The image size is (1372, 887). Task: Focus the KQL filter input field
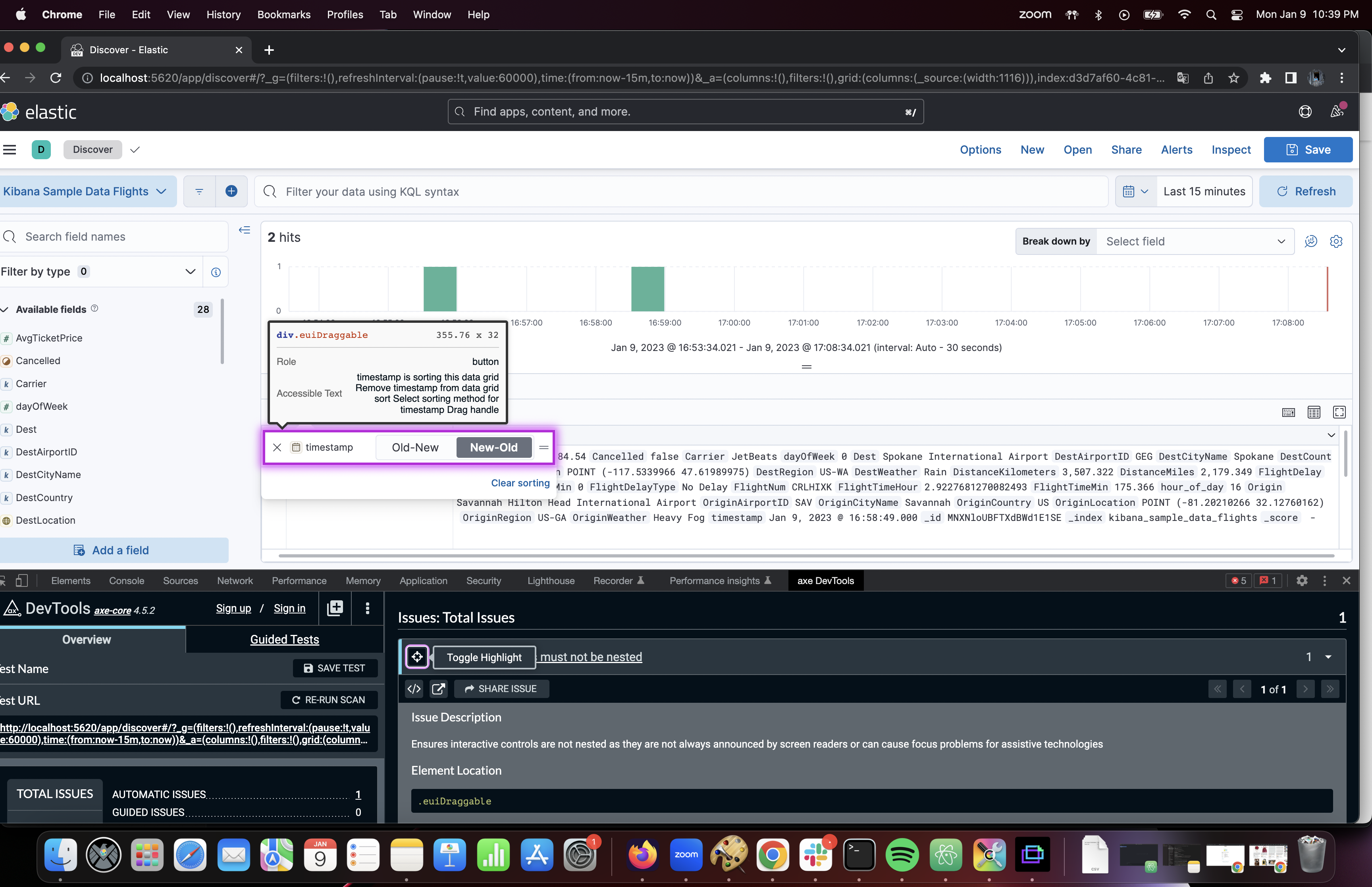click(681, 191)
